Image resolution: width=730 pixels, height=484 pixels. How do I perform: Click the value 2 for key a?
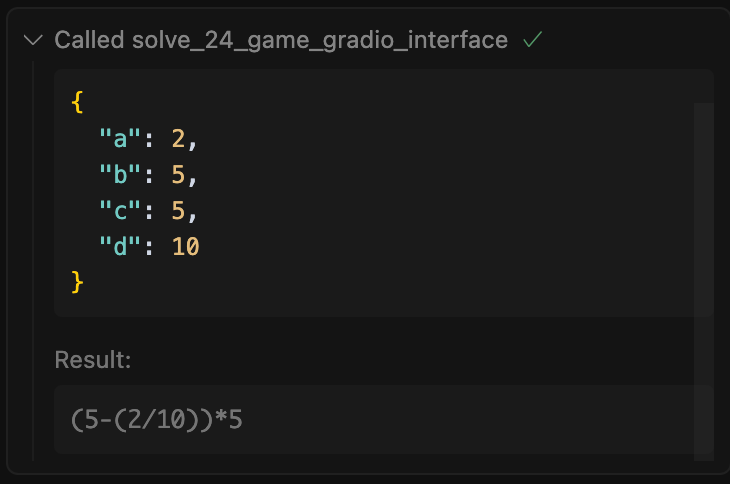tap(178, 138)
